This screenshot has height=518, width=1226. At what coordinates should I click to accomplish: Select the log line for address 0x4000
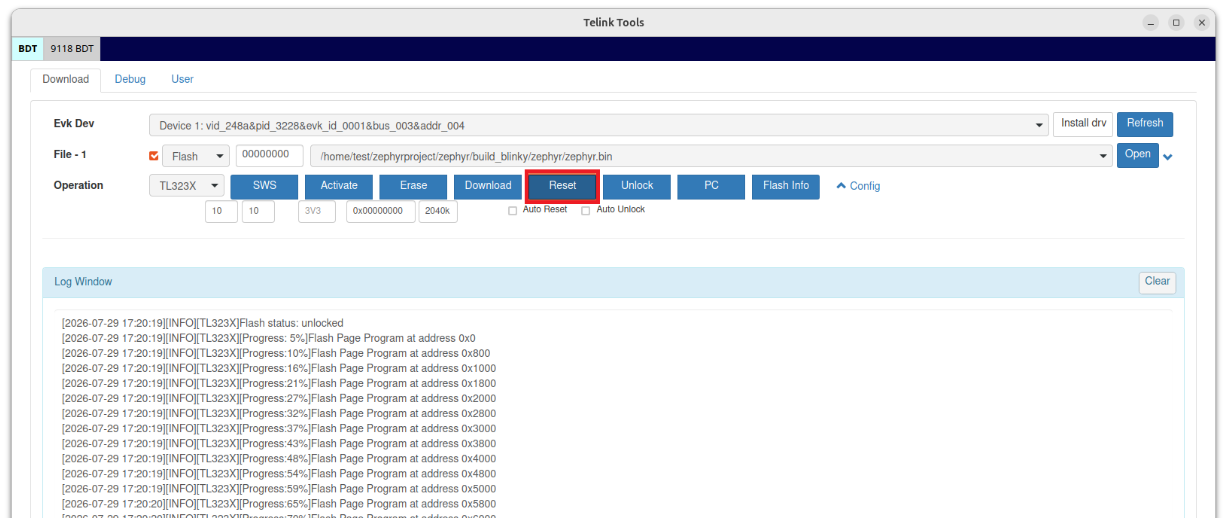point(279,459)
